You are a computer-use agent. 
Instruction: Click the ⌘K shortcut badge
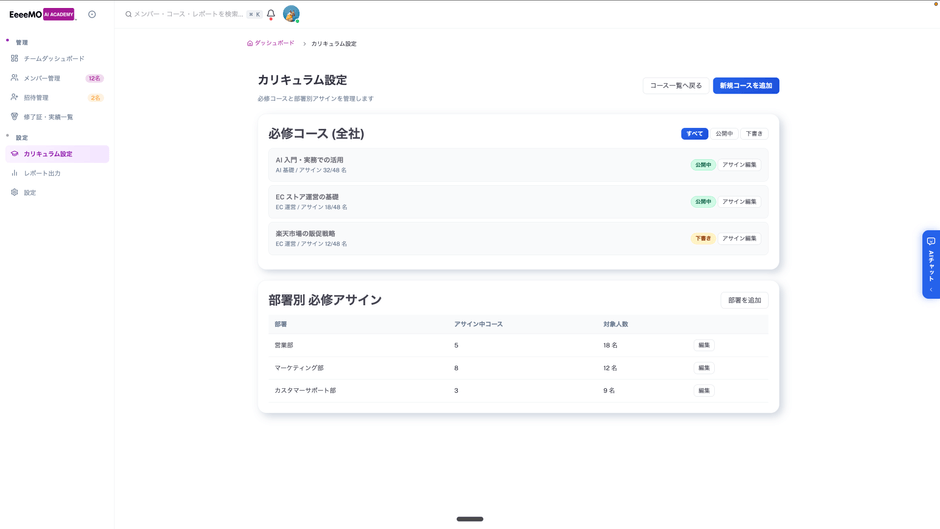tap(255, 14)
